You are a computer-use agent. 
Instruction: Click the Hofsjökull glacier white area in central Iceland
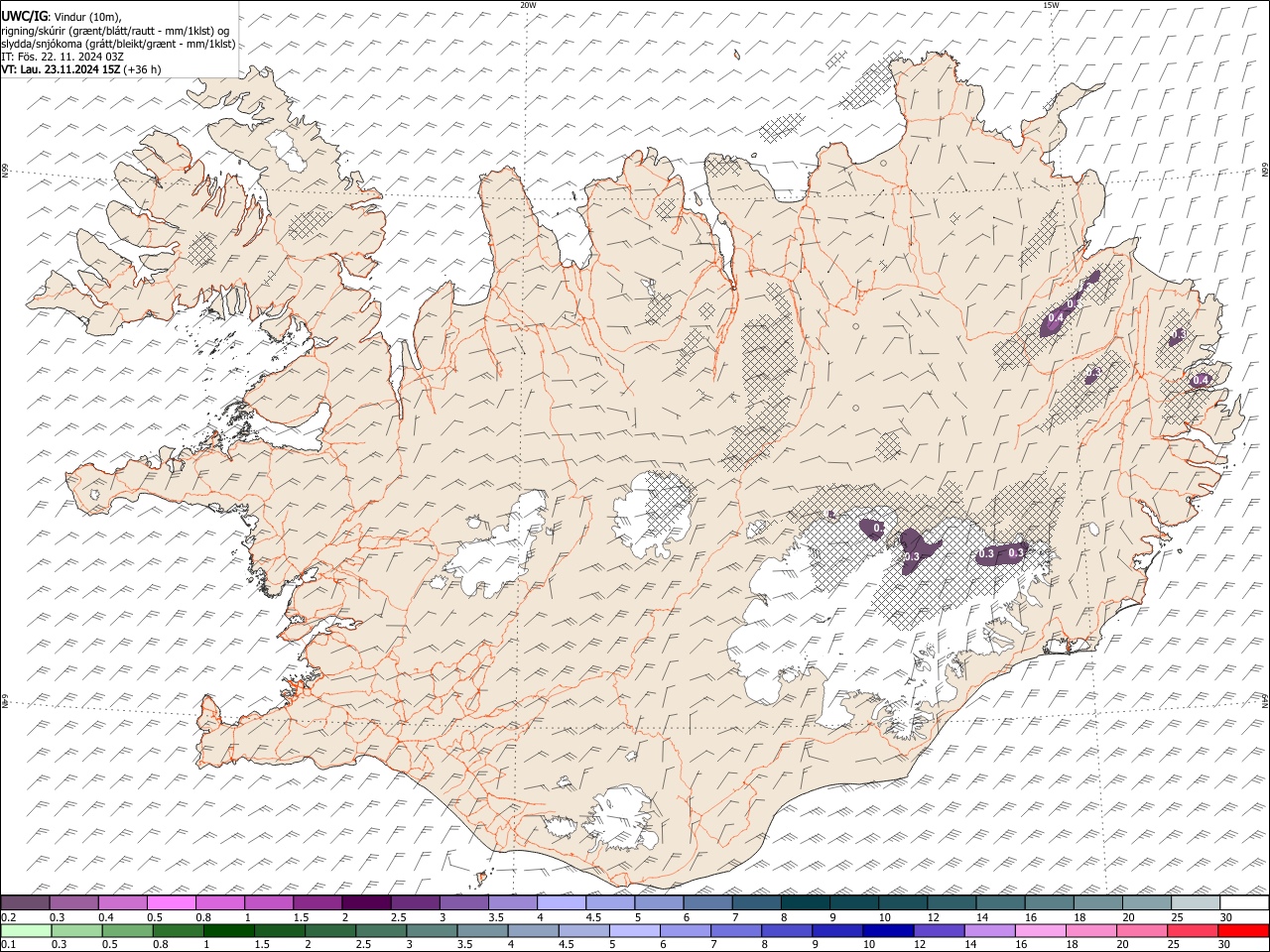(653, 514)
